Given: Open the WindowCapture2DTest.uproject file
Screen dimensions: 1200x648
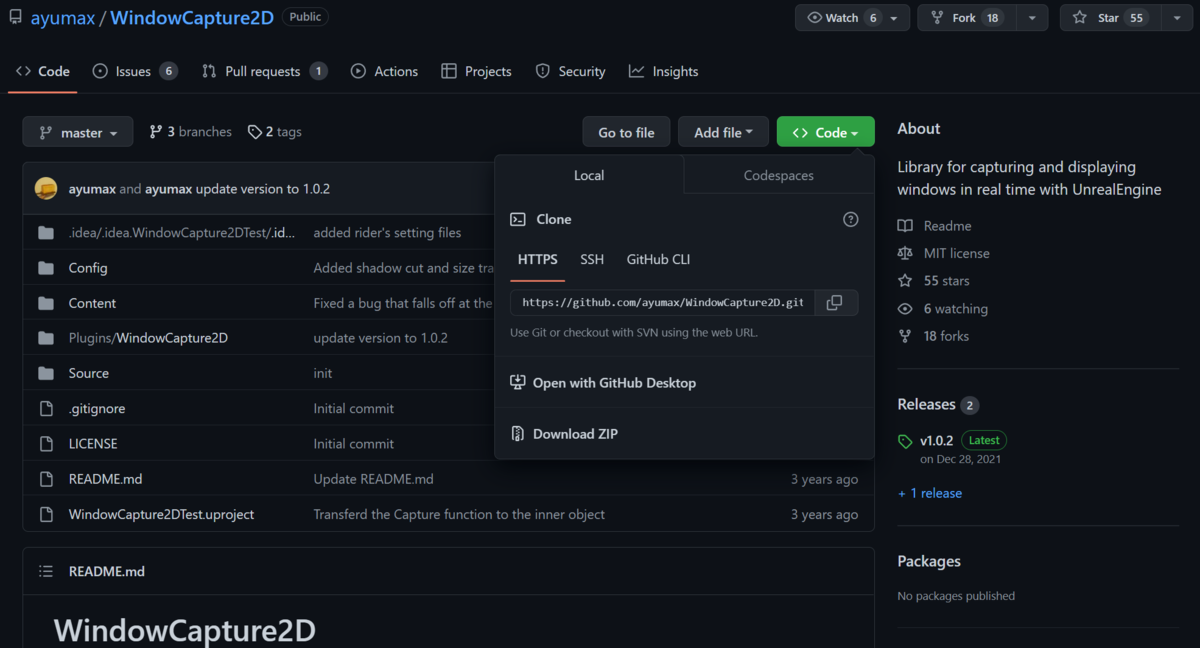Looking at the screenshot, I should click(x=161, y=514).
